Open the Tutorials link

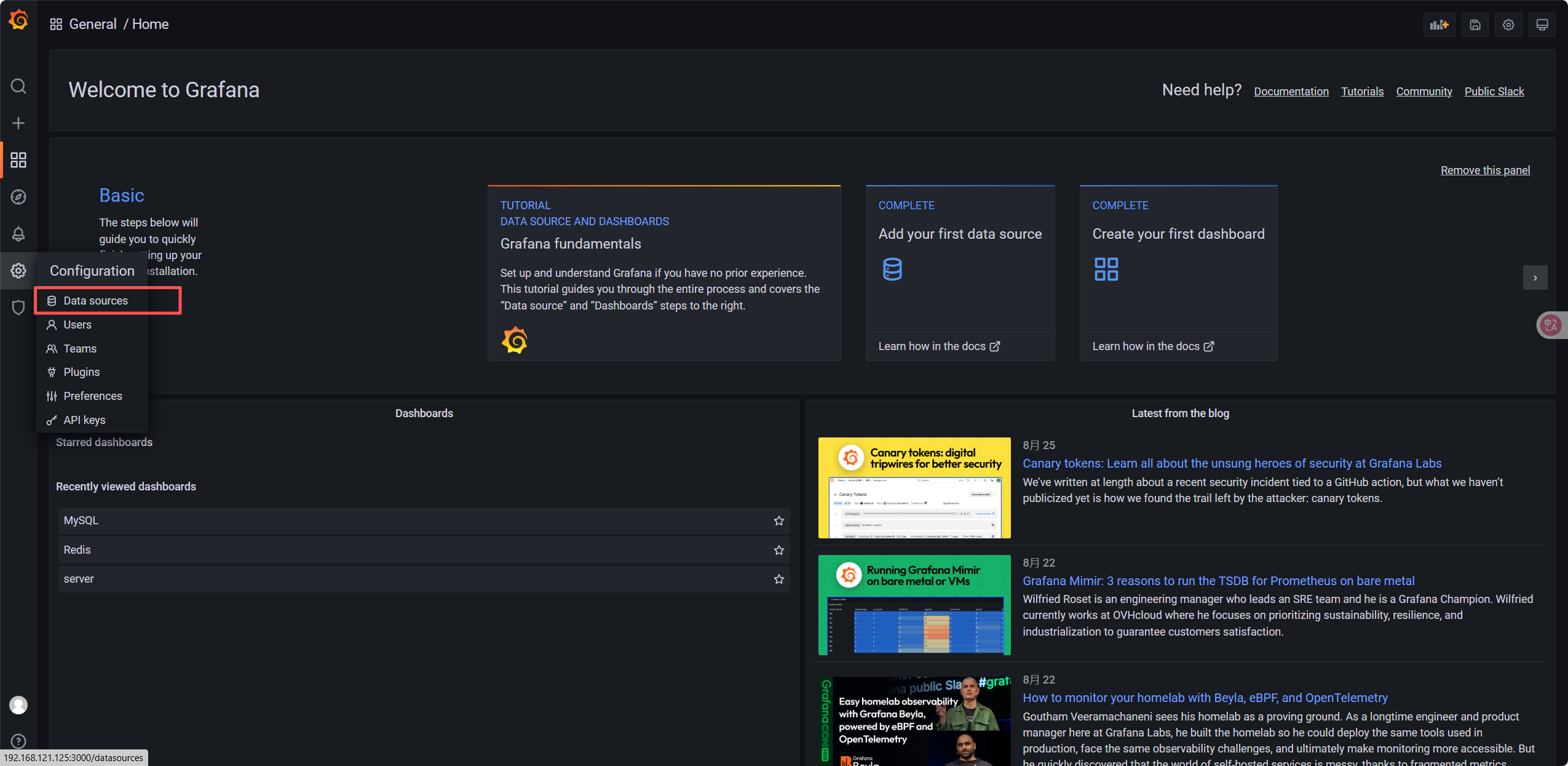coord(1362,91)
